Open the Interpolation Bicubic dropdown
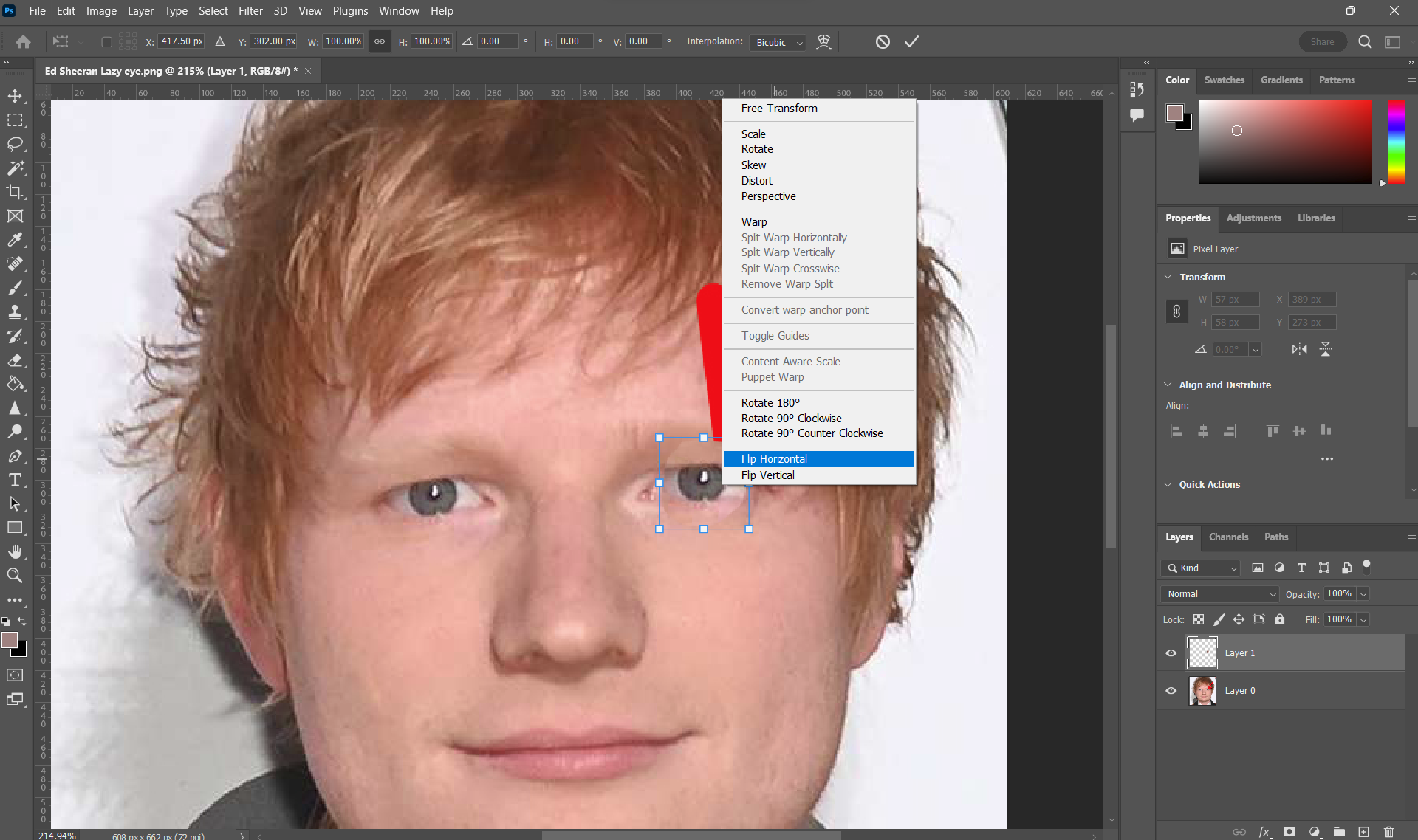 click(x=777, y=42)
